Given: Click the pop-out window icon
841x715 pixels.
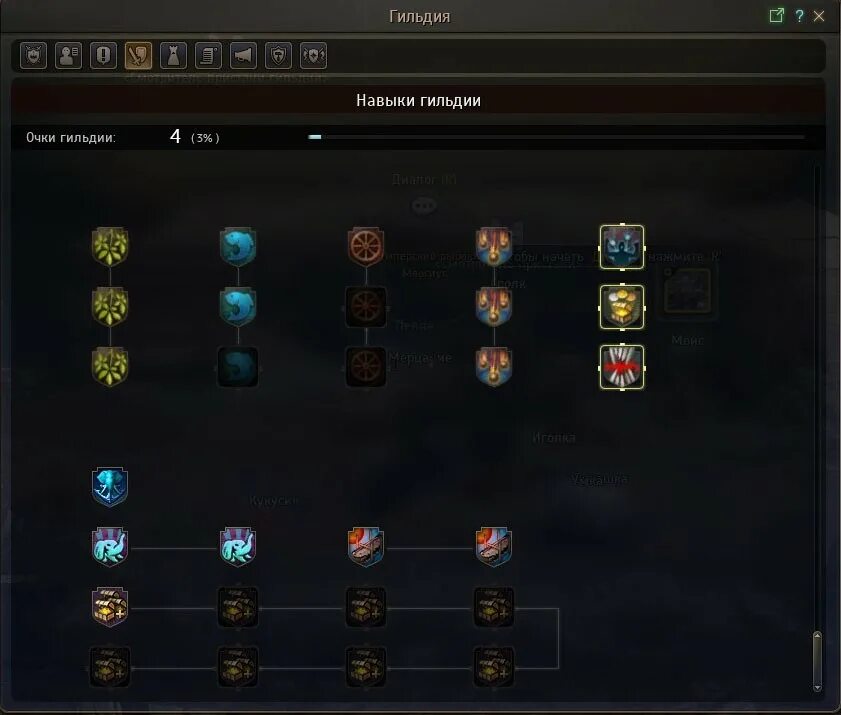Looking at the screenshot, I should pos(776,16).
